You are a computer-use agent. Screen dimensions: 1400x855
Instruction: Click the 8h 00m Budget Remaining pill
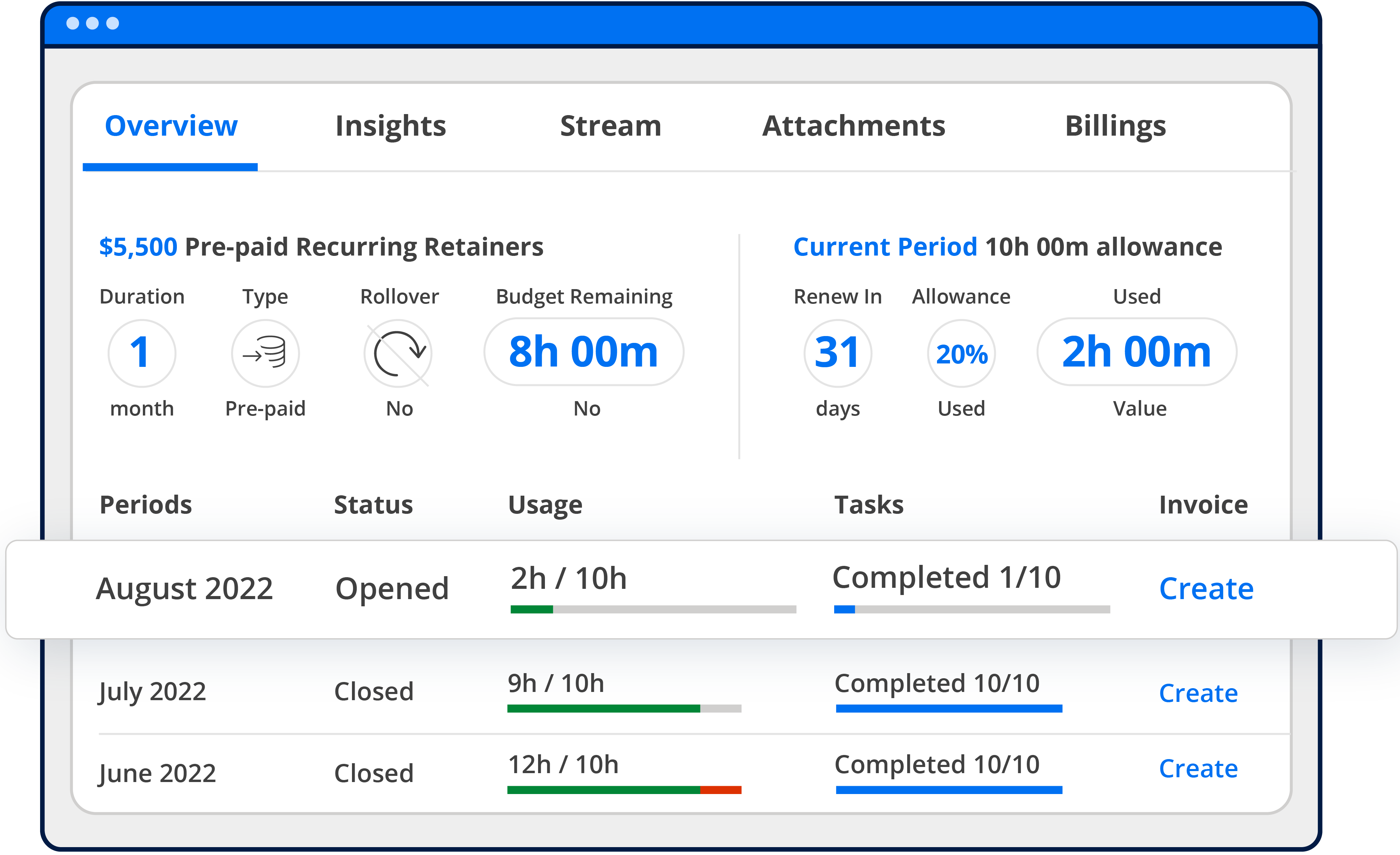[584, 352]
